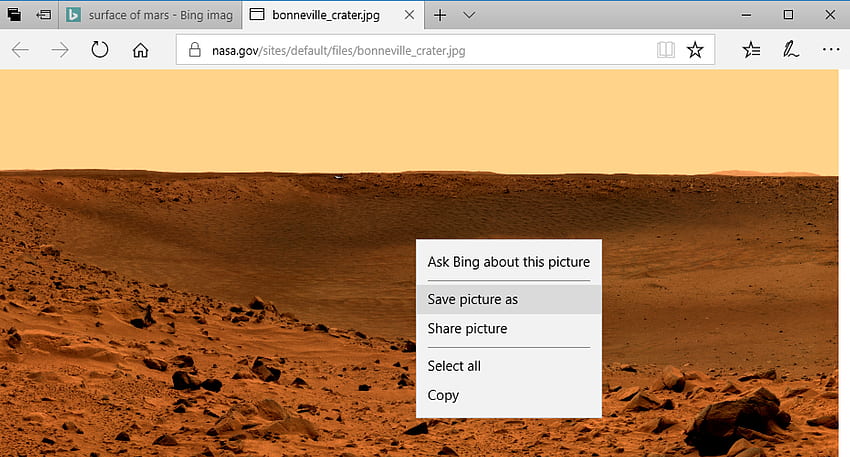Show tab previews with the chevron
Screen dimensions: 850x457
(x=469, y=15)
